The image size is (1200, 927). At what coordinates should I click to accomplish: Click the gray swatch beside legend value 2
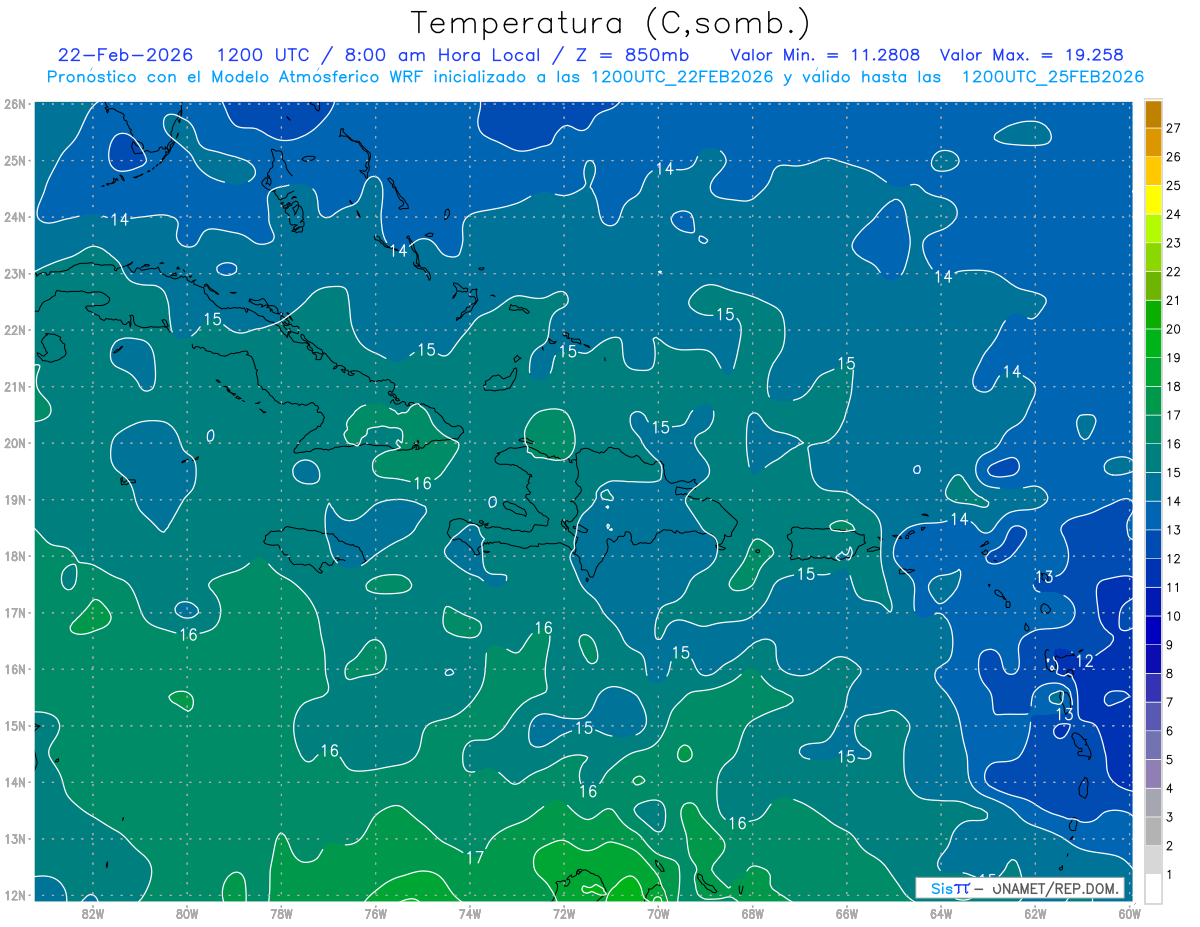[1153, 831]
